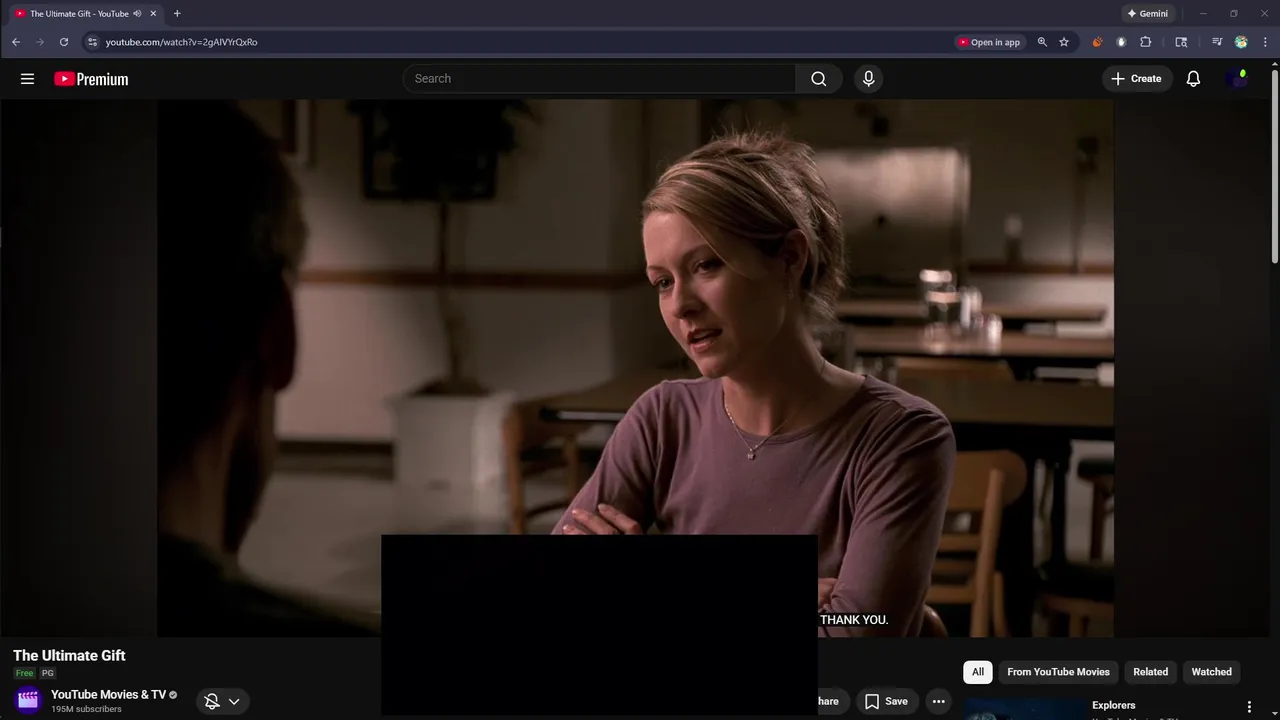
Task: Click the search magnifier button
Action: [x=819, y=79]
